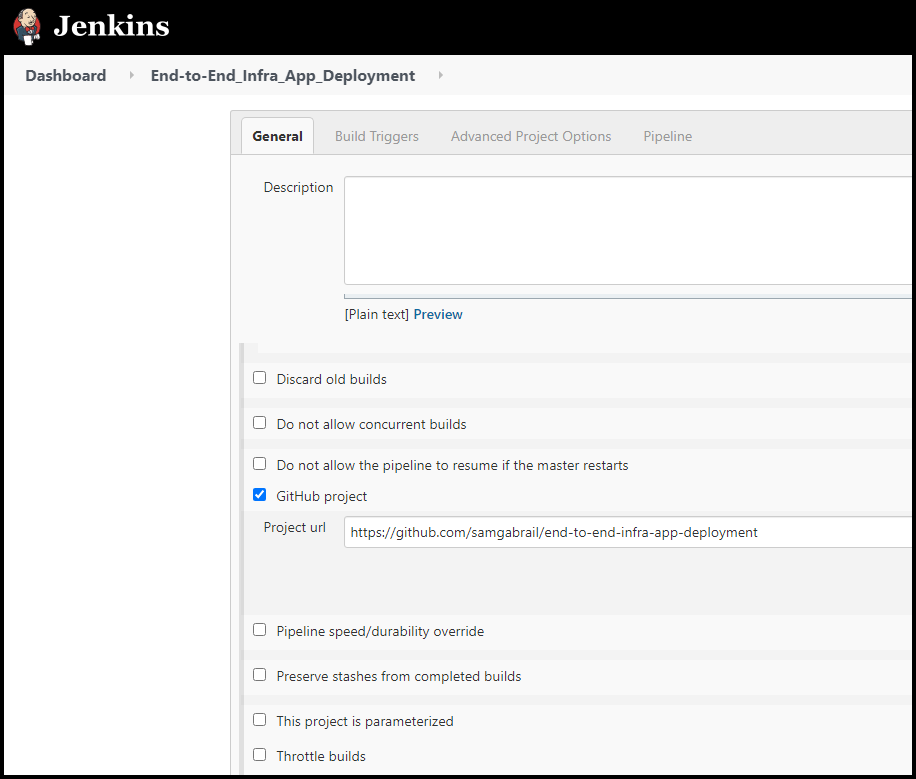
Task: Click the breadcrumb chevron after the job name
Action: coord(440,75)
